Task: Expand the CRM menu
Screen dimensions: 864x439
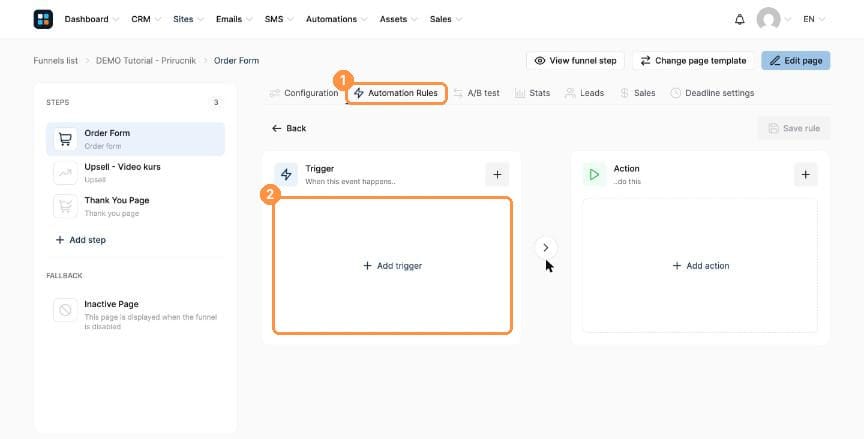Action: pyautogui.click(x=146, y=19)
